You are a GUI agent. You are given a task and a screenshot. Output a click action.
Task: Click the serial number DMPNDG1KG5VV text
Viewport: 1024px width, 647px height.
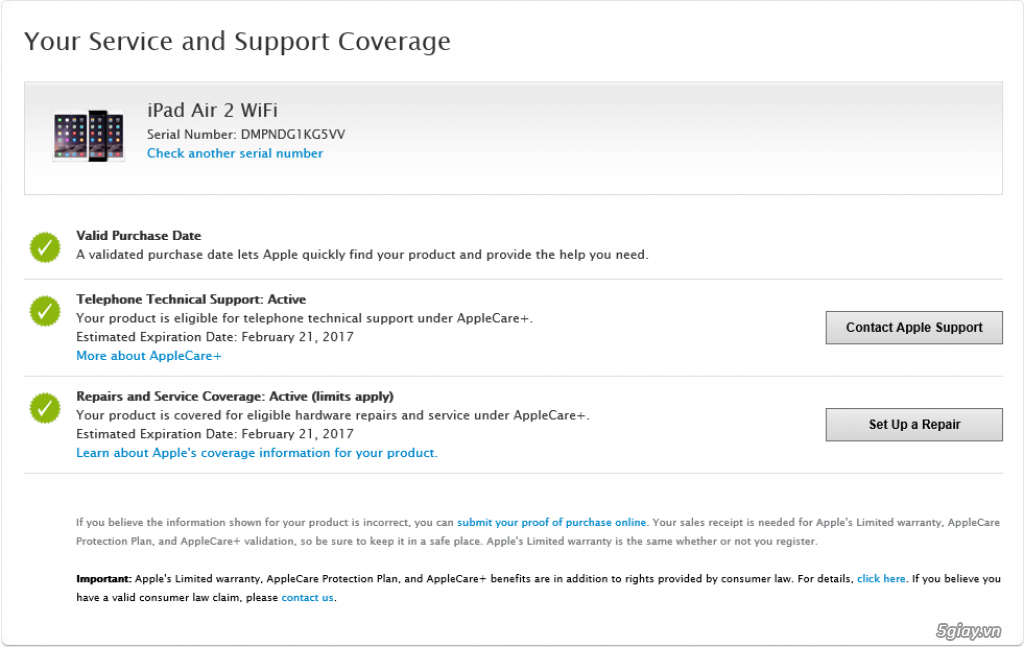[x=293, y=134]
